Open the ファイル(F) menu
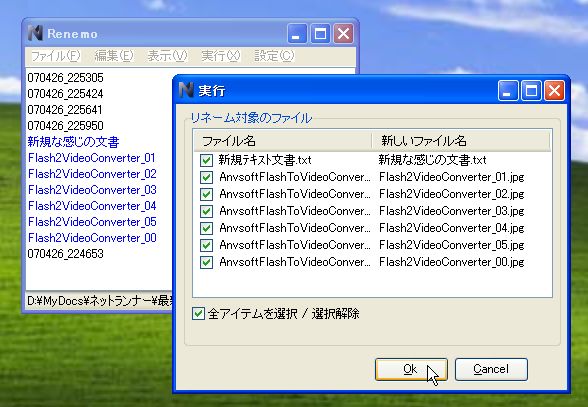 coord(56,56)
